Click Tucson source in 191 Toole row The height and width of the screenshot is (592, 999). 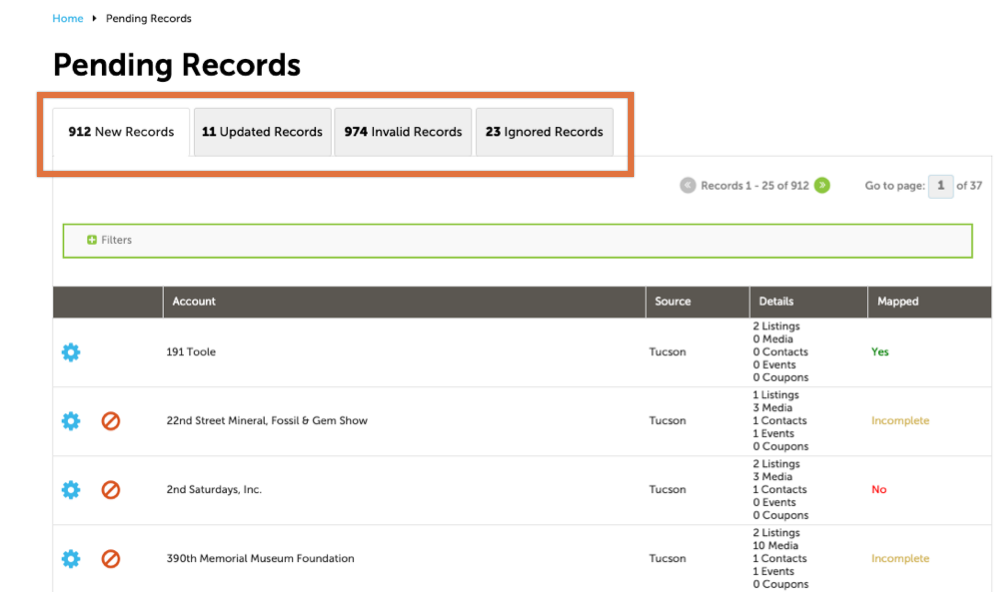click(668, 352)
